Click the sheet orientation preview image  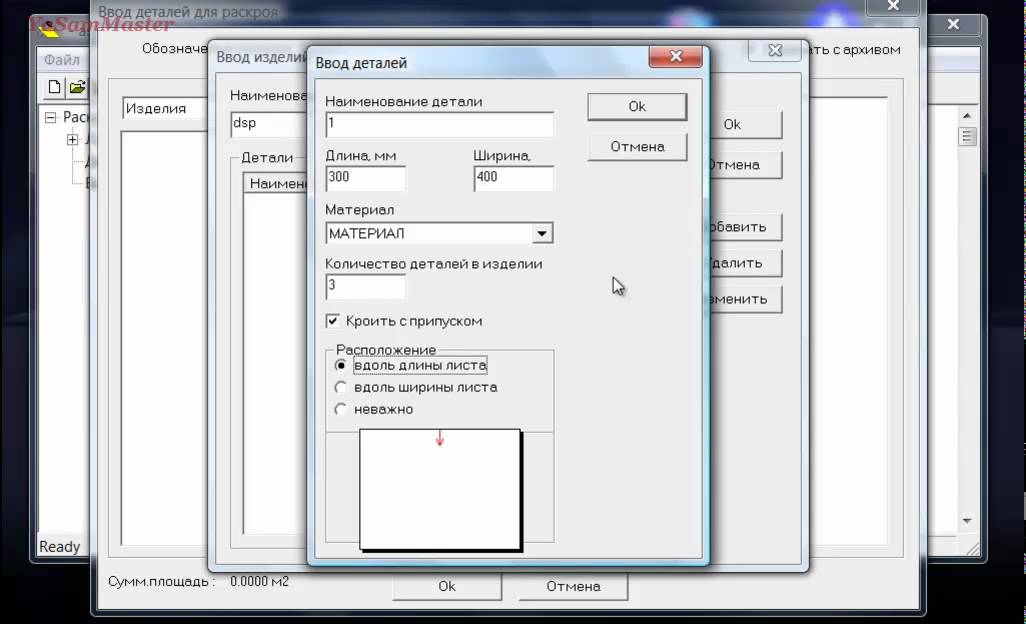coord(440,489)
